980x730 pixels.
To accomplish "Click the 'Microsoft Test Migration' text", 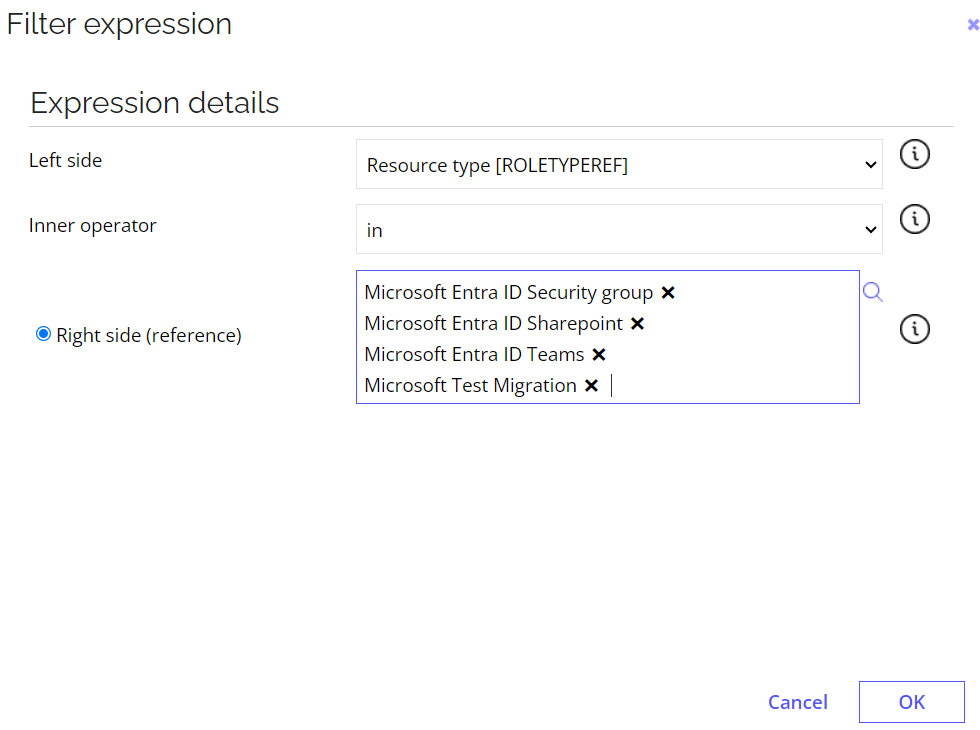I will (470, 386).
